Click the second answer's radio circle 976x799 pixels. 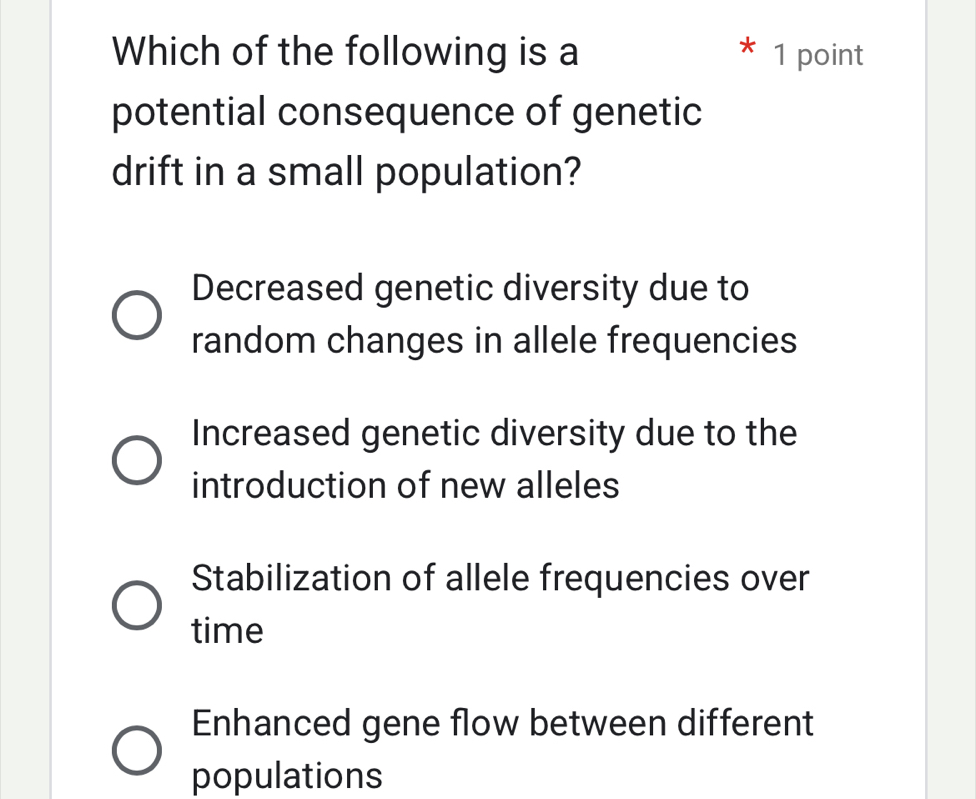135,458
